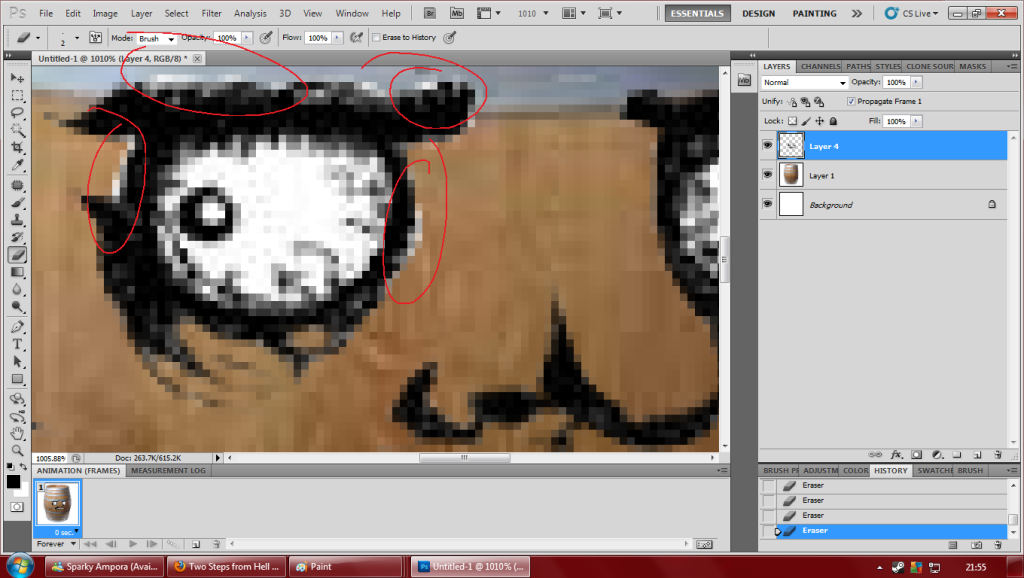
Task: Duplicate the selected animation frame
Action: 196,544
